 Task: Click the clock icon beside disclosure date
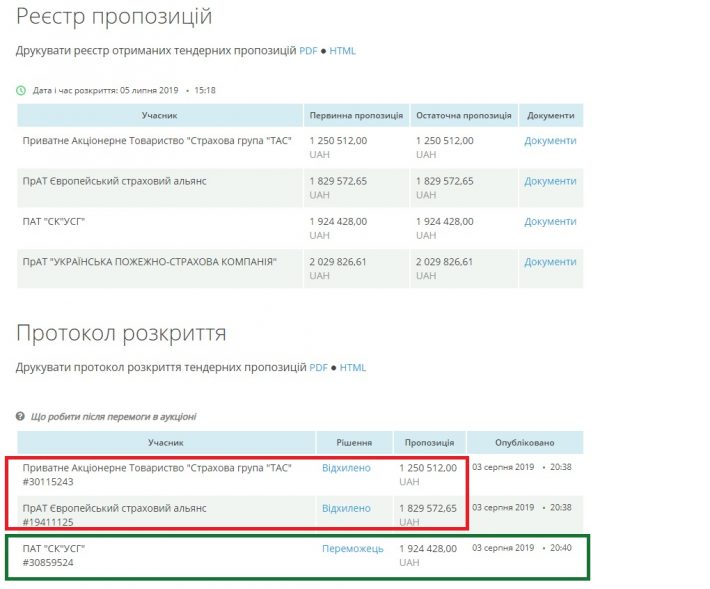point(21,91)
